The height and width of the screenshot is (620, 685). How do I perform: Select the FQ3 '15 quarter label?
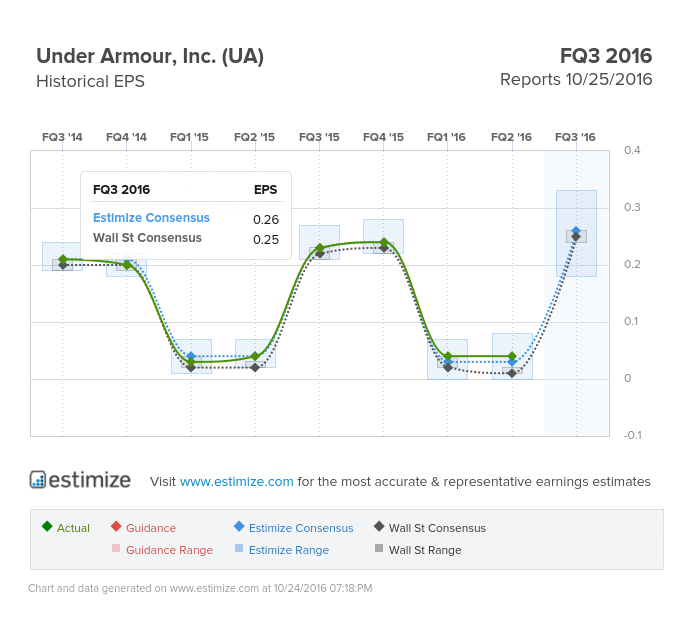click(319, 137)
